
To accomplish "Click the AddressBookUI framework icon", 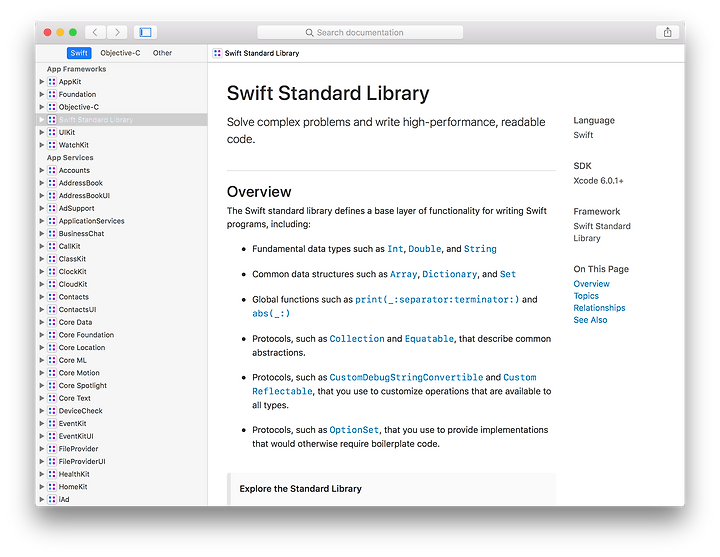I will click(x=52, y=196).
